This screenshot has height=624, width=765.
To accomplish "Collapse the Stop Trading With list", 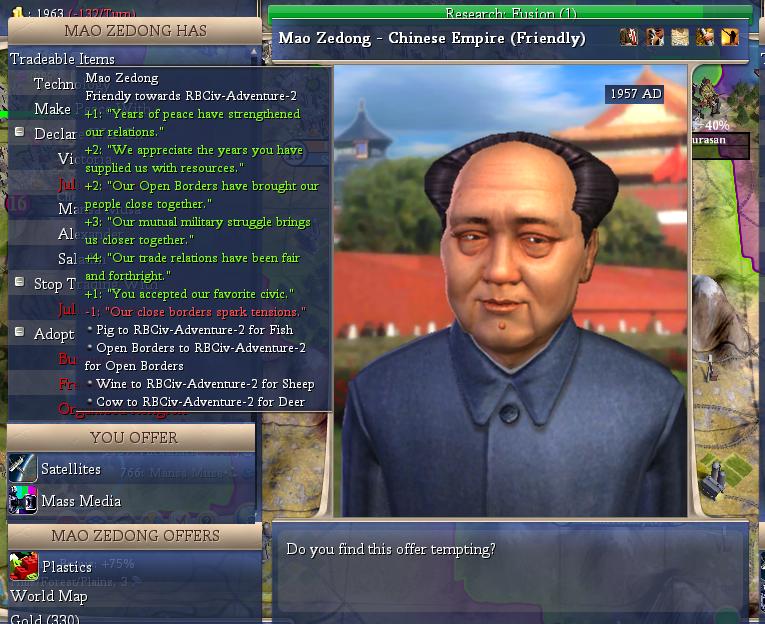I will pos(20,282).
